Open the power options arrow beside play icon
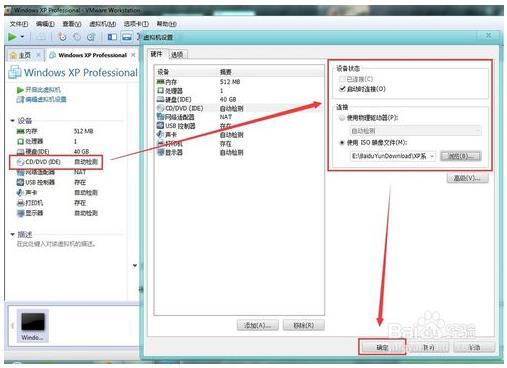This screenshot has height=368, width=507. (22, 37)
